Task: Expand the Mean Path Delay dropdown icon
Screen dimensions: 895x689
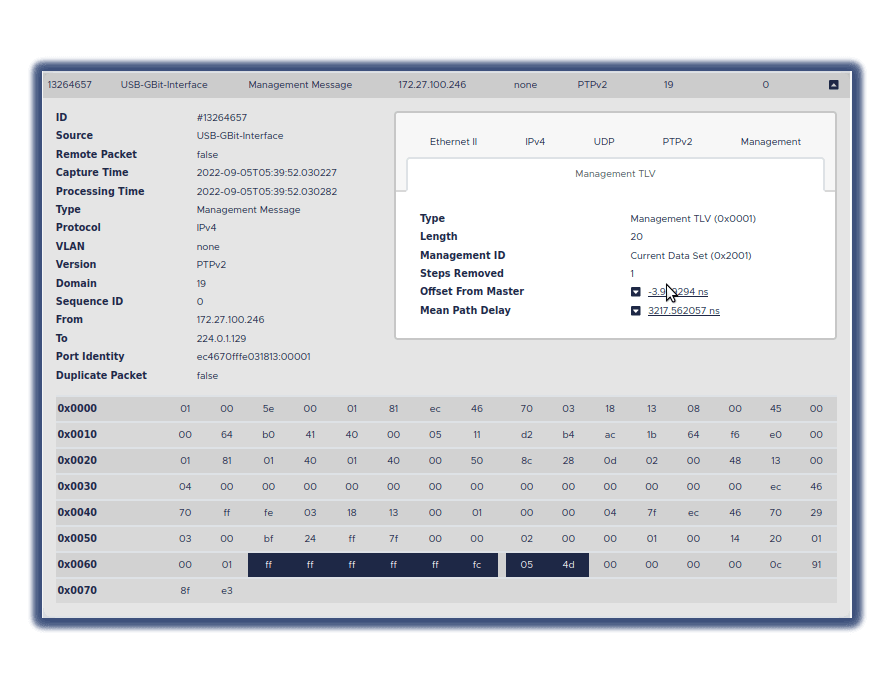Action: coord(635,311)
